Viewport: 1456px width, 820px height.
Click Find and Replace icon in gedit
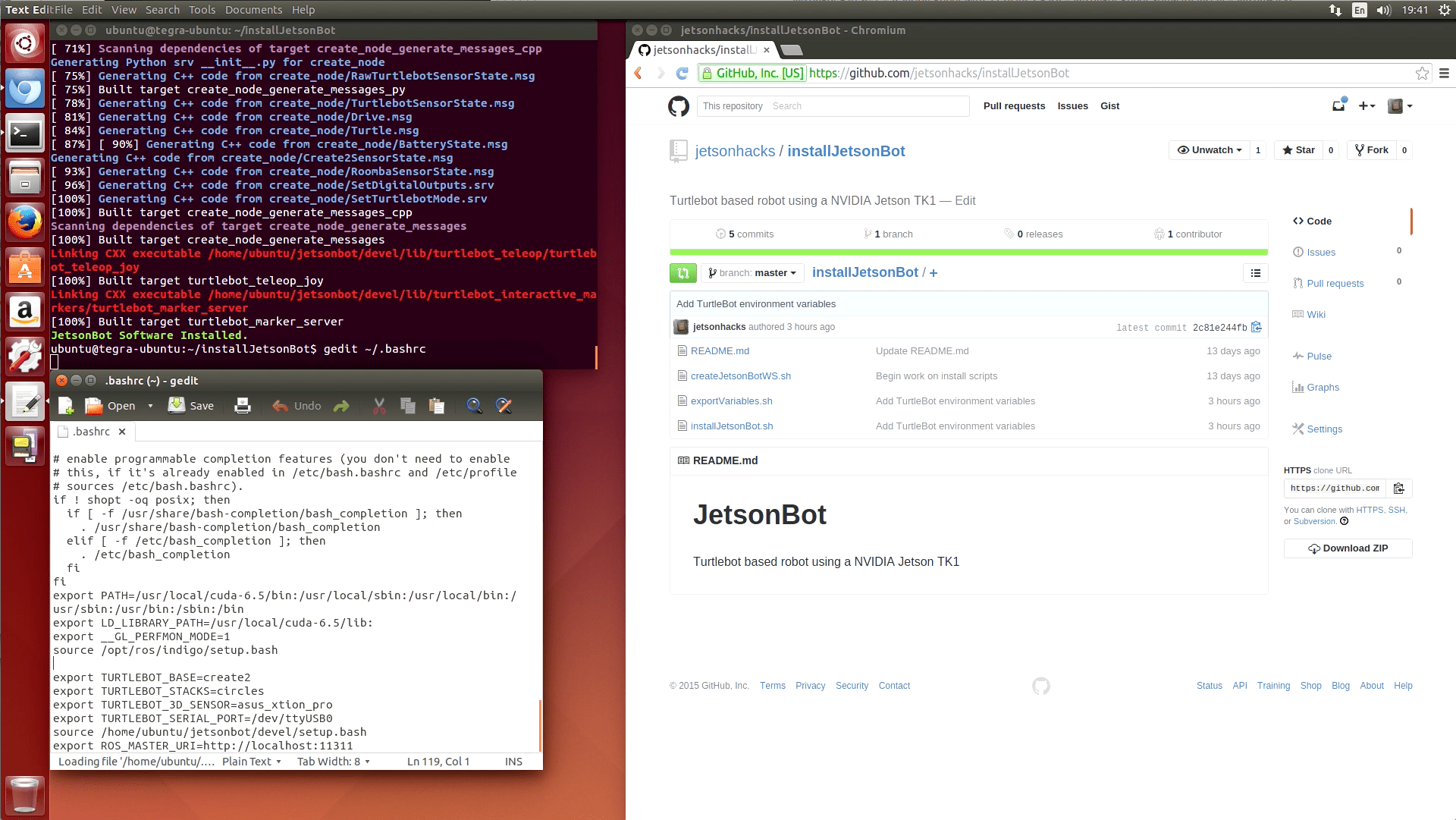(x=504, y=406)
